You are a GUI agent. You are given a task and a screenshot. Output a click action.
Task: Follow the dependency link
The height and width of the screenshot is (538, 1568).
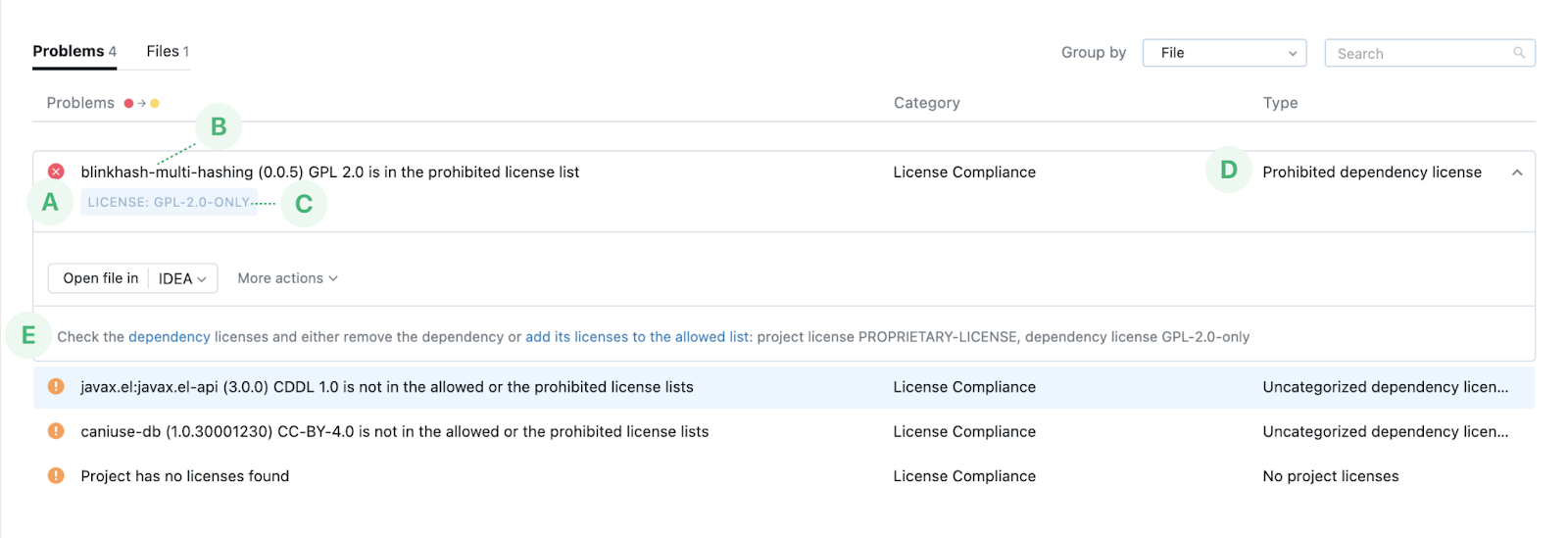point(169,337)
